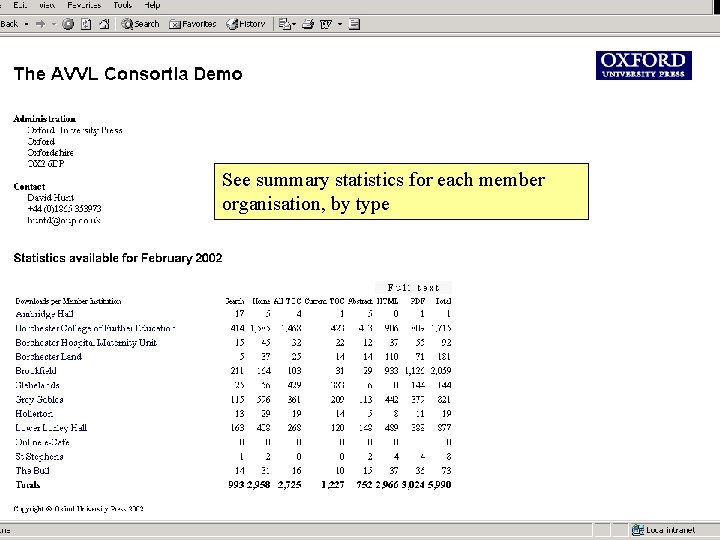Go back with the Back button

click(x=9, y=24)
